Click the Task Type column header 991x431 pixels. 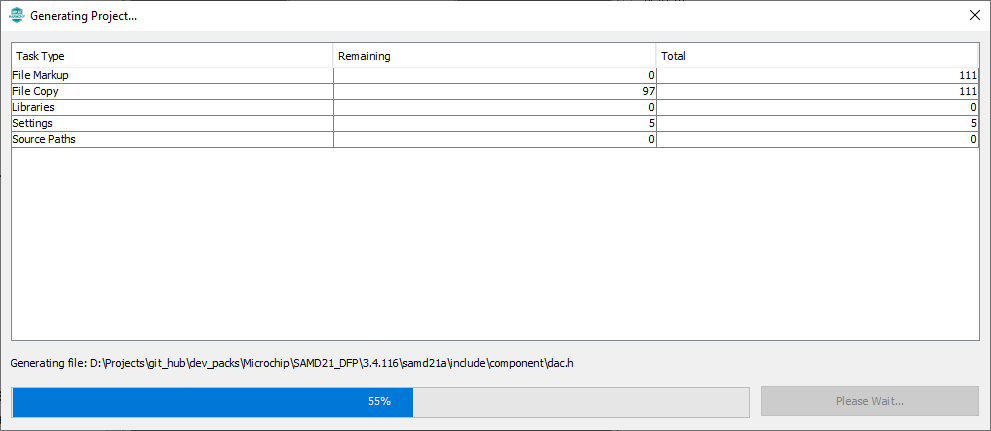173,56
